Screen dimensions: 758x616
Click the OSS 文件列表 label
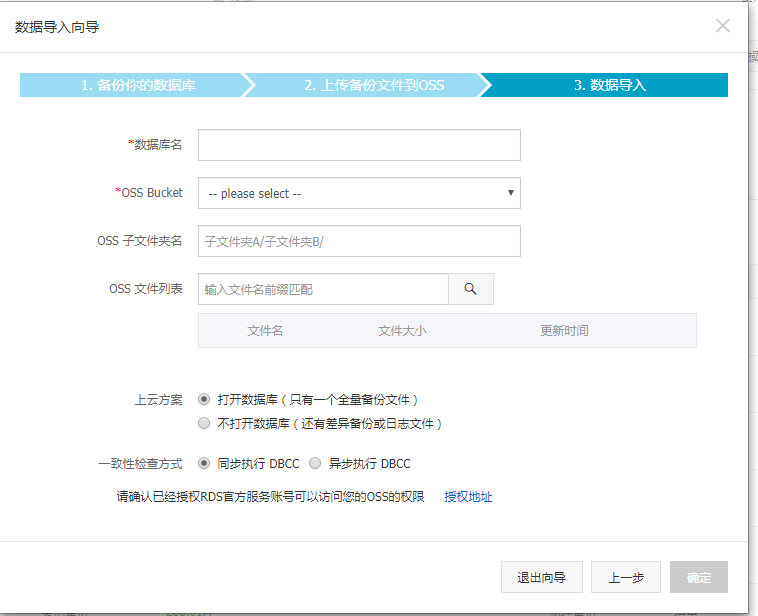146,289
